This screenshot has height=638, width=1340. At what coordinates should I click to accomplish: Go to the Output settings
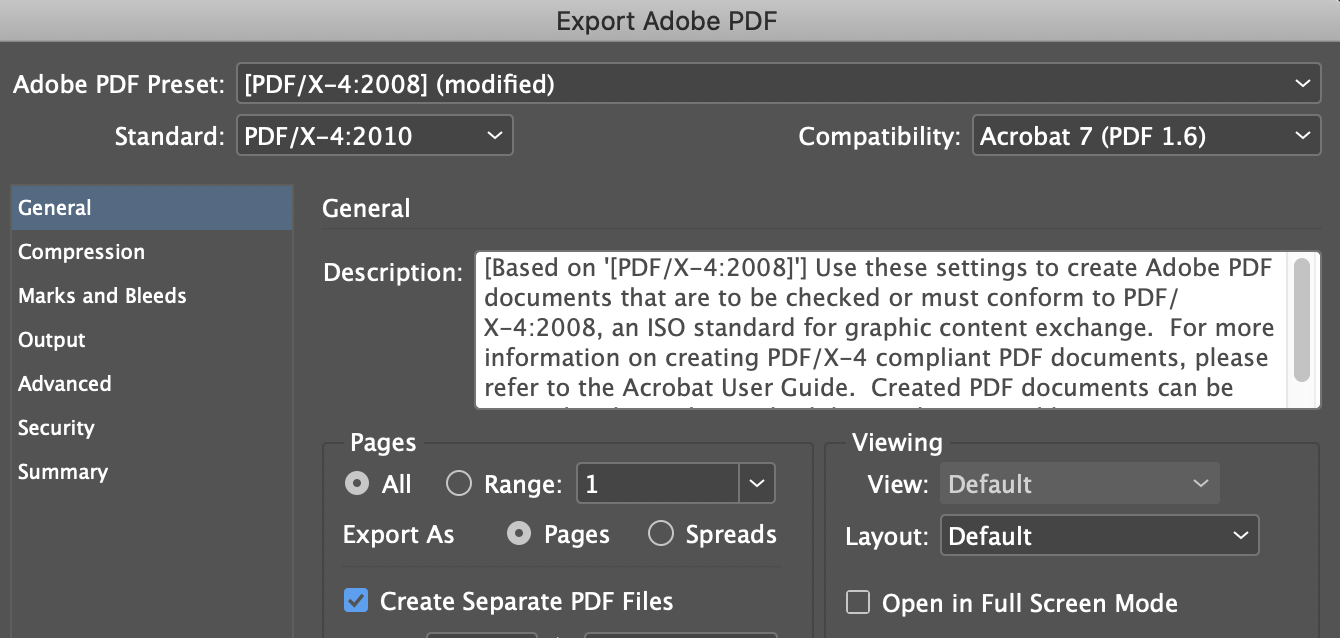point(52,340)
